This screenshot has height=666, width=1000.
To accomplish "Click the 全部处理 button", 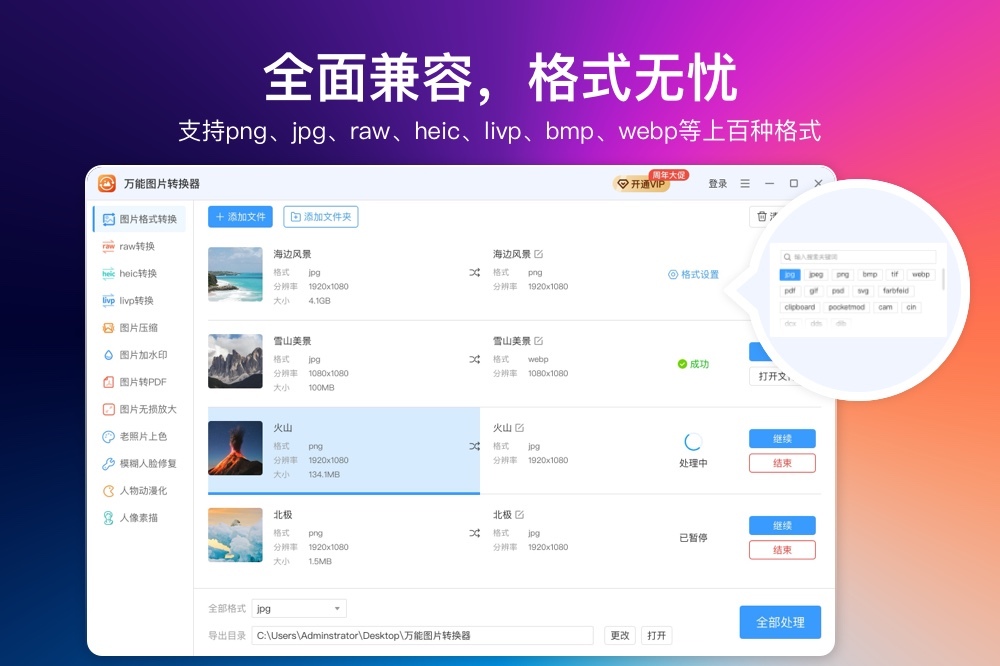I will point(780,622).
